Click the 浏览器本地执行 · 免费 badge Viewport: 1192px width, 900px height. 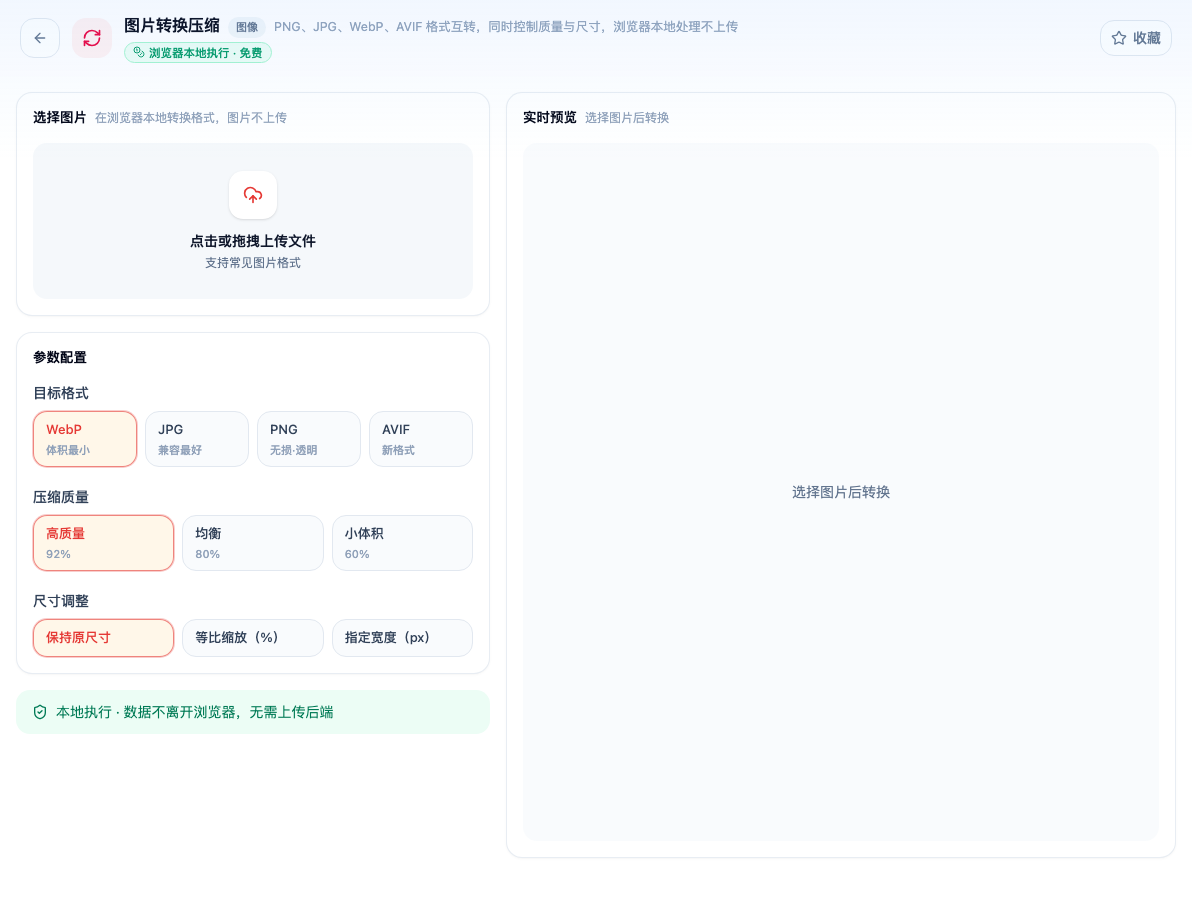tap(198, 52)
